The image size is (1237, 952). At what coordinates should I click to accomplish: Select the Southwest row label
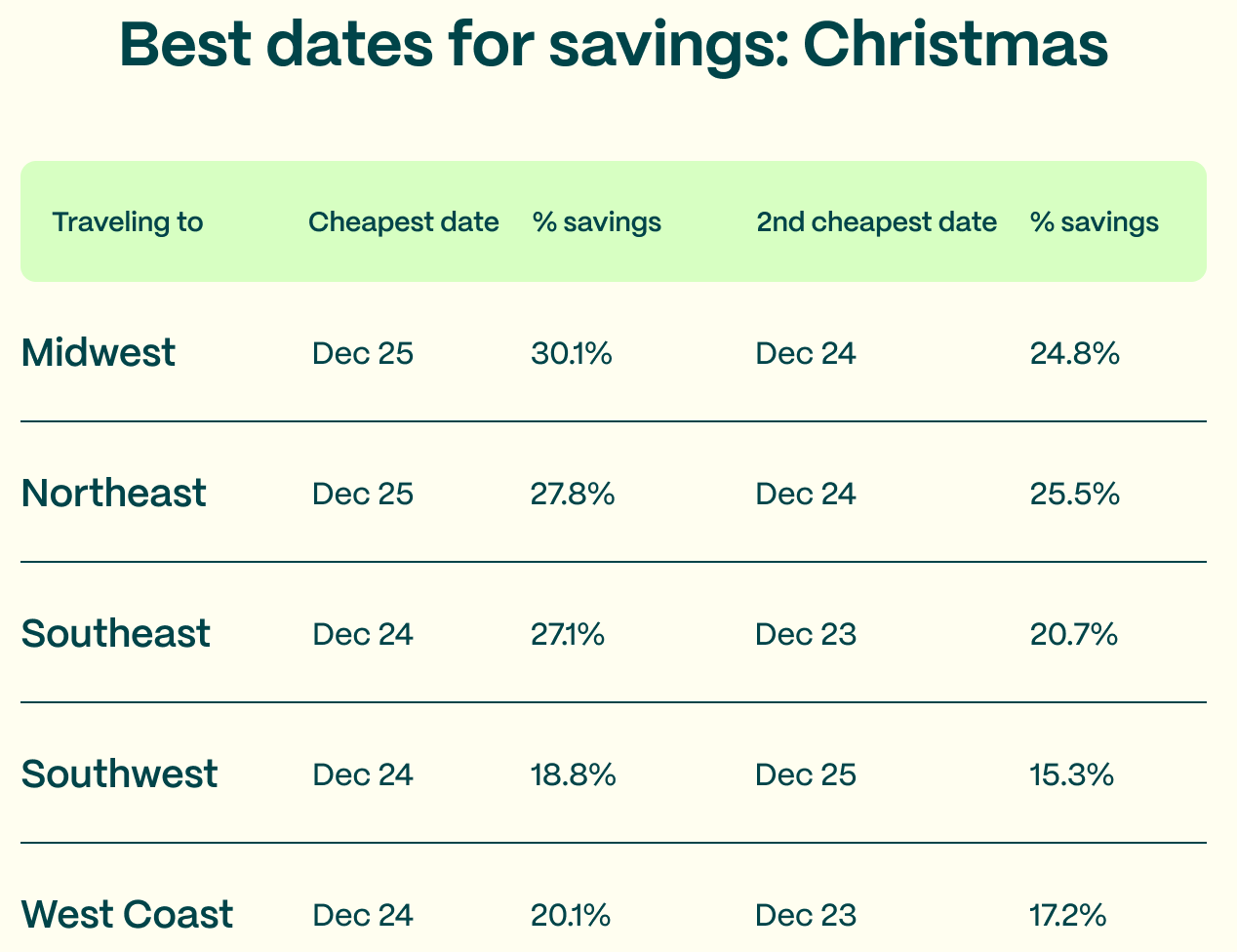[x=119, y=774]
